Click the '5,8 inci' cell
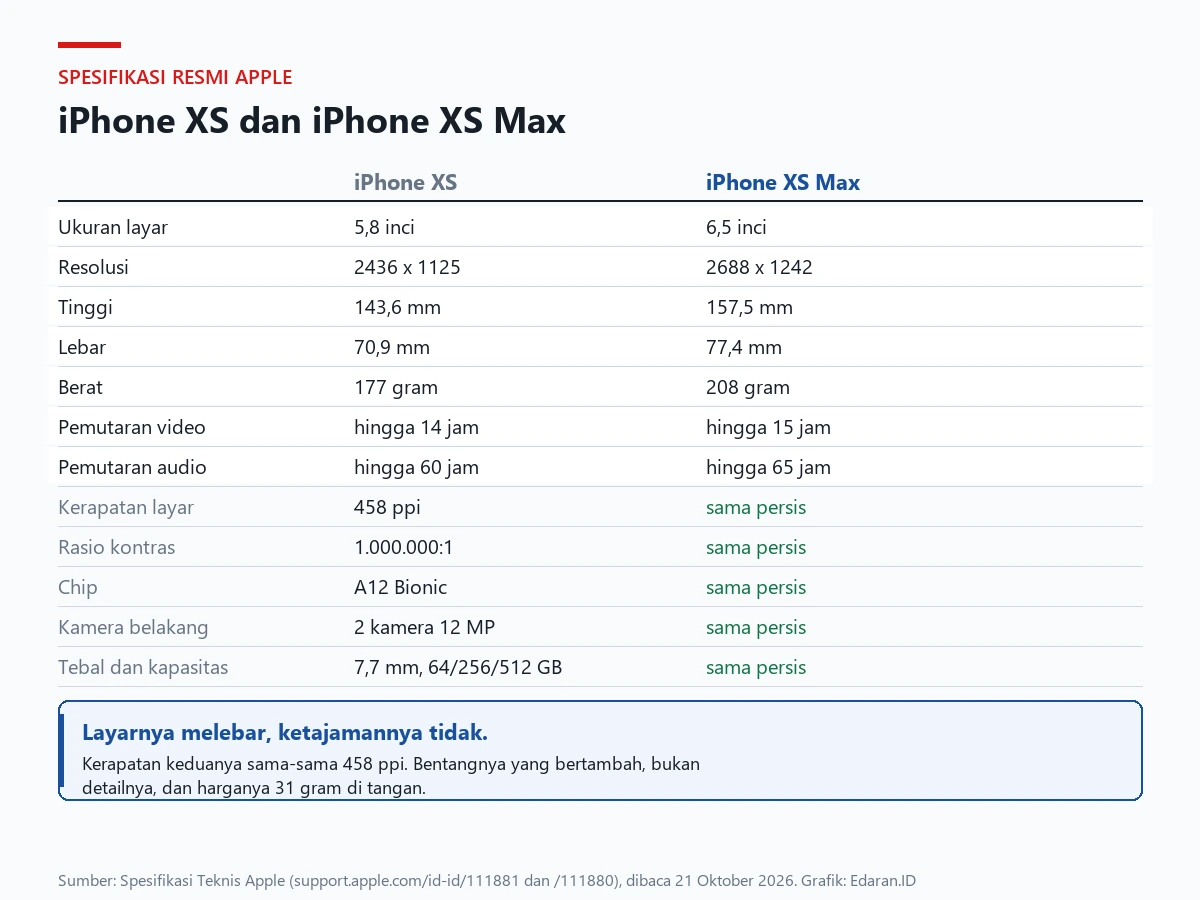 pyautogui.click(x=384, y=227)
